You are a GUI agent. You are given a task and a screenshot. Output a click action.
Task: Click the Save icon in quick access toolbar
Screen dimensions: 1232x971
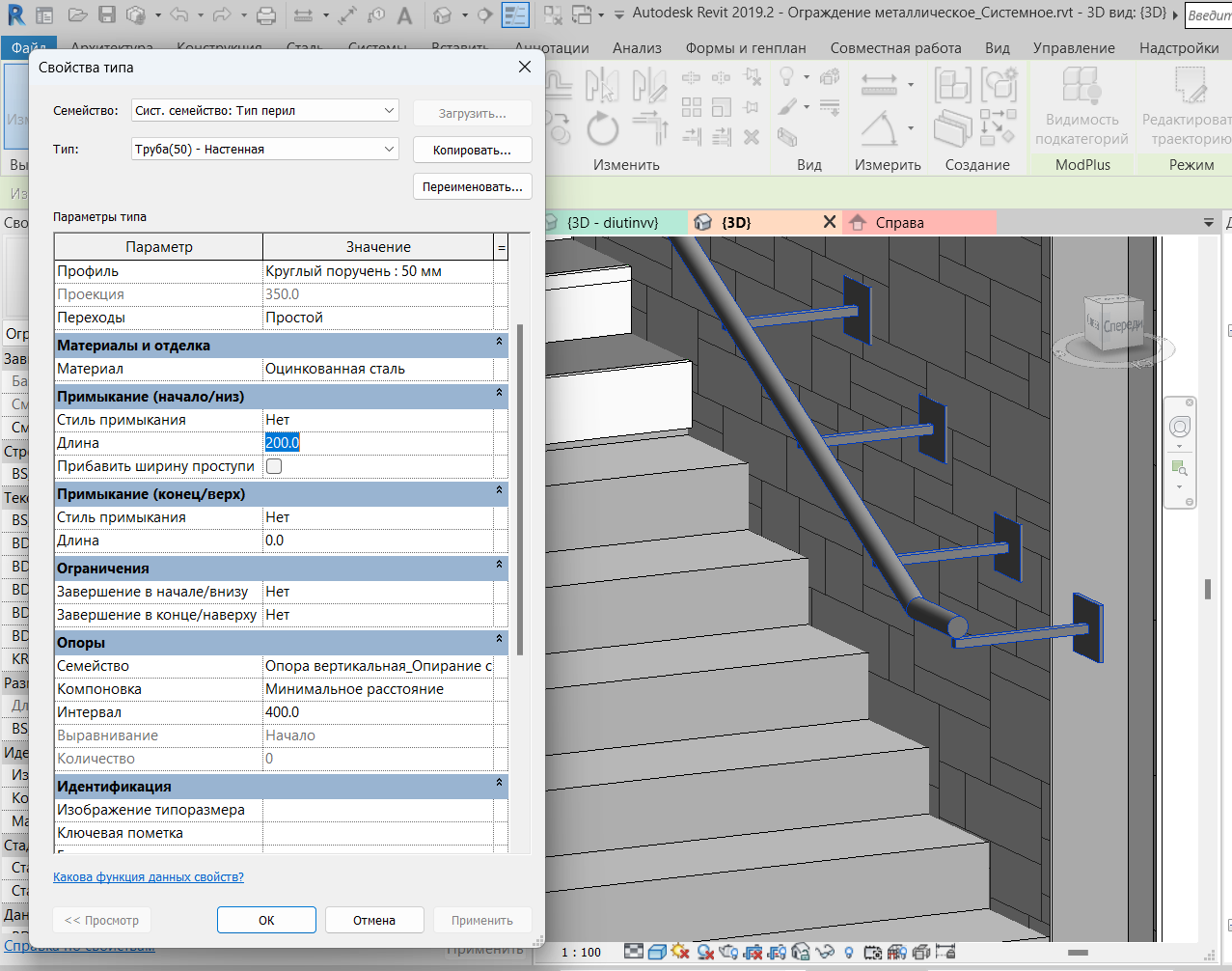coord(107,14)
